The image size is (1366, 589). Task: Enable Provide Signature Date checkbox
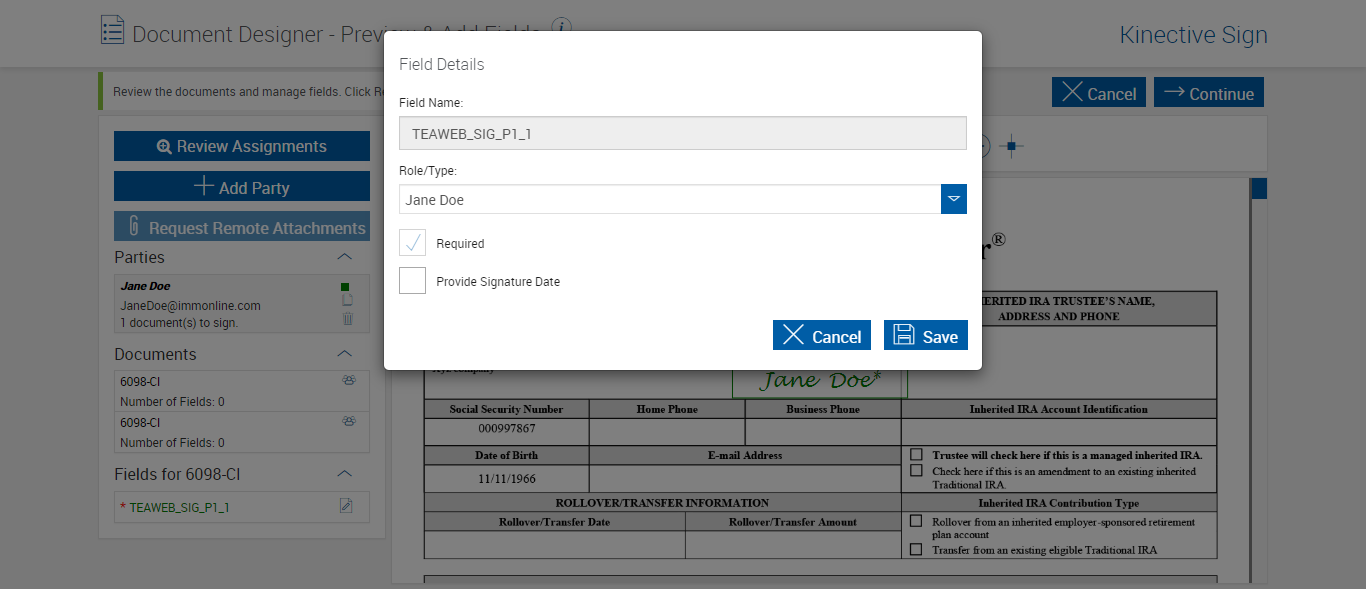(x=413, y=281)
